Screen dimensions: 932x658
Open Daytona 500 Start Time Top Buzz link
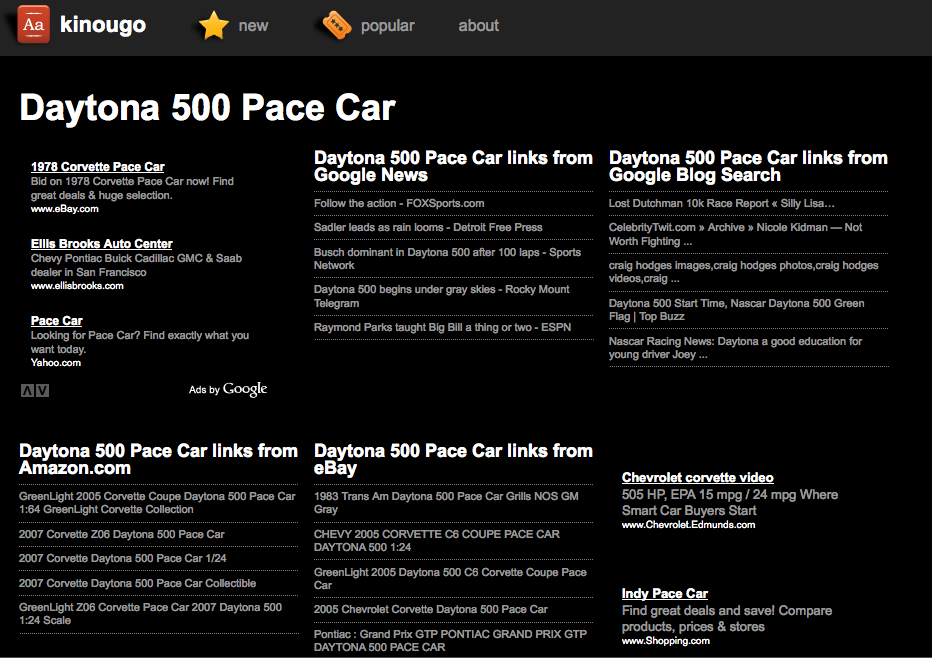736,310
